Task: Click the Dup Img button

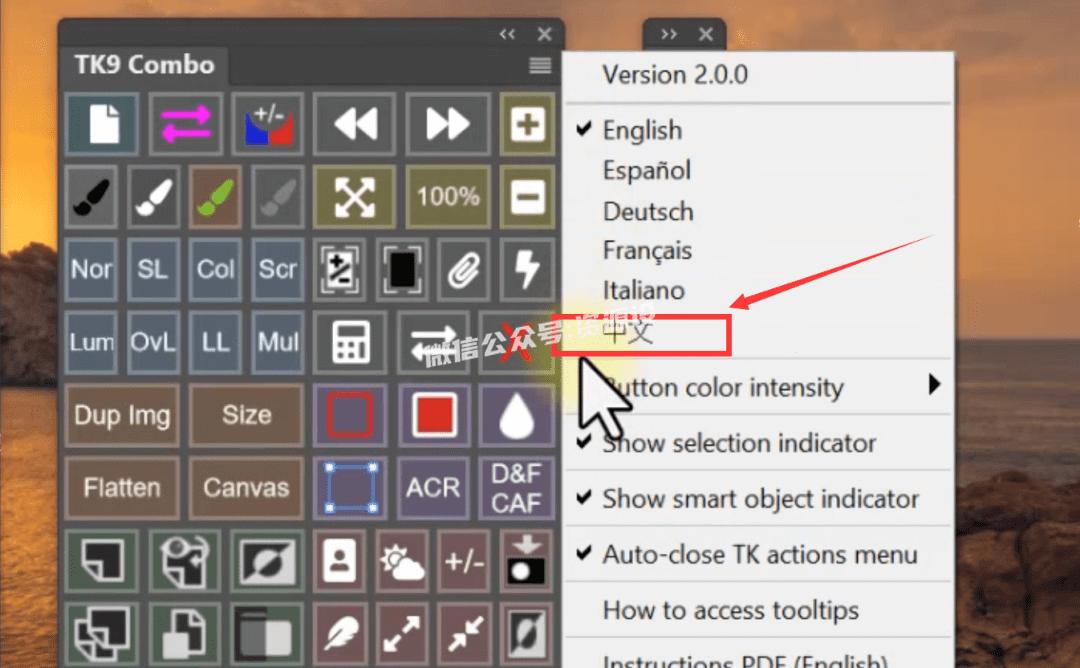Action: [122, 415]
